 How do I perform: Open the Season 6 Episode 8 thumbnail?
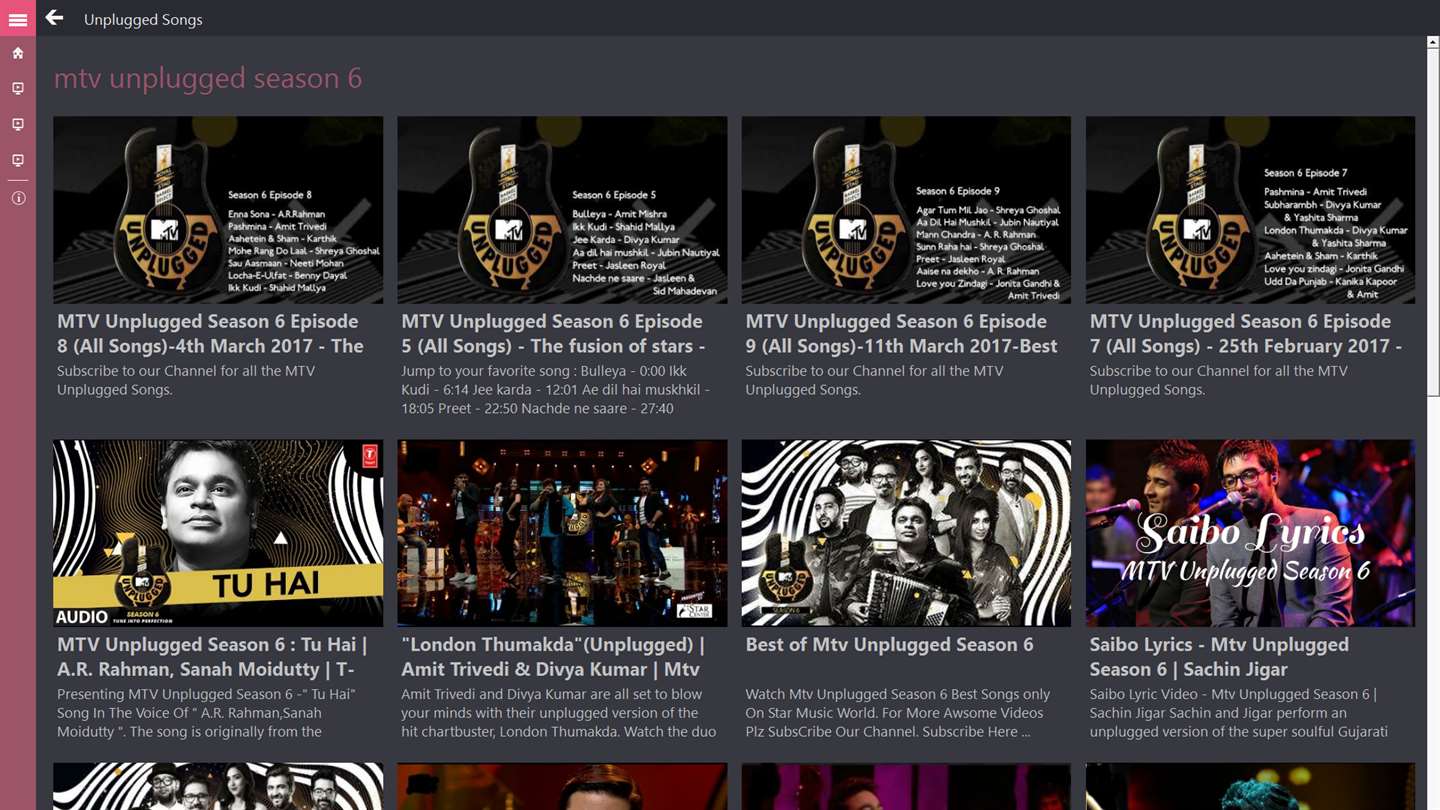pos(218,210)
